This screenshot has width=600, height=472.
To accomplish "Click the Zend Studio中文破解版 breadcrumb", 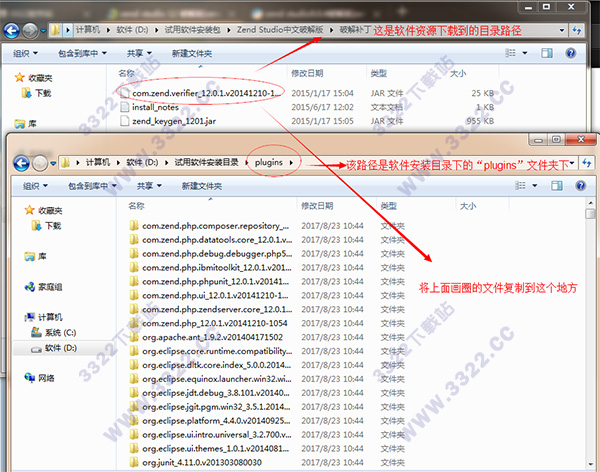I will tap(280, 30).
